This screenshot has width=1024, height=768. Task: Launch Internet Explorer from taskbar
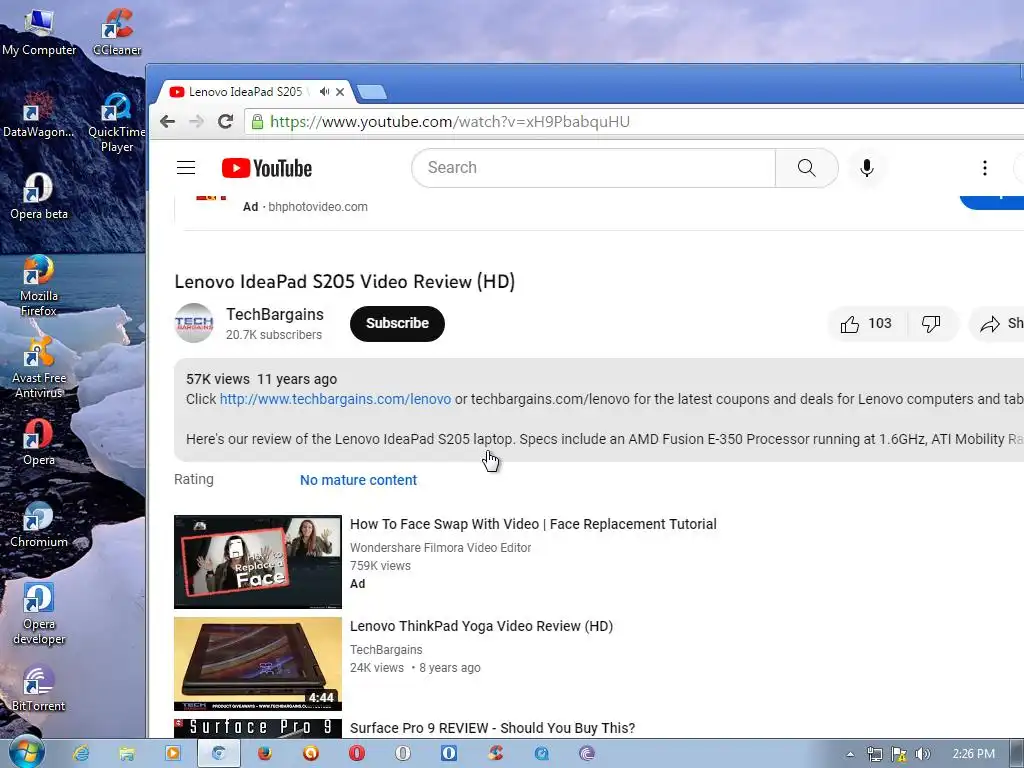[x=81, y=754]
